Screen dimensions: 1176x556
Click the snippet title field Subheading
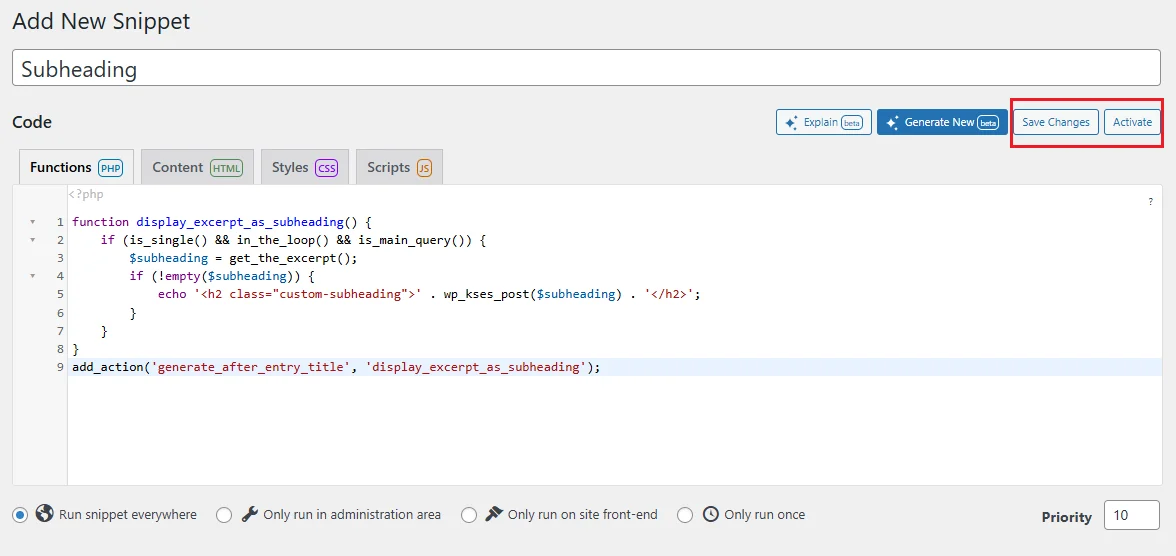click(x=586, y=68)
